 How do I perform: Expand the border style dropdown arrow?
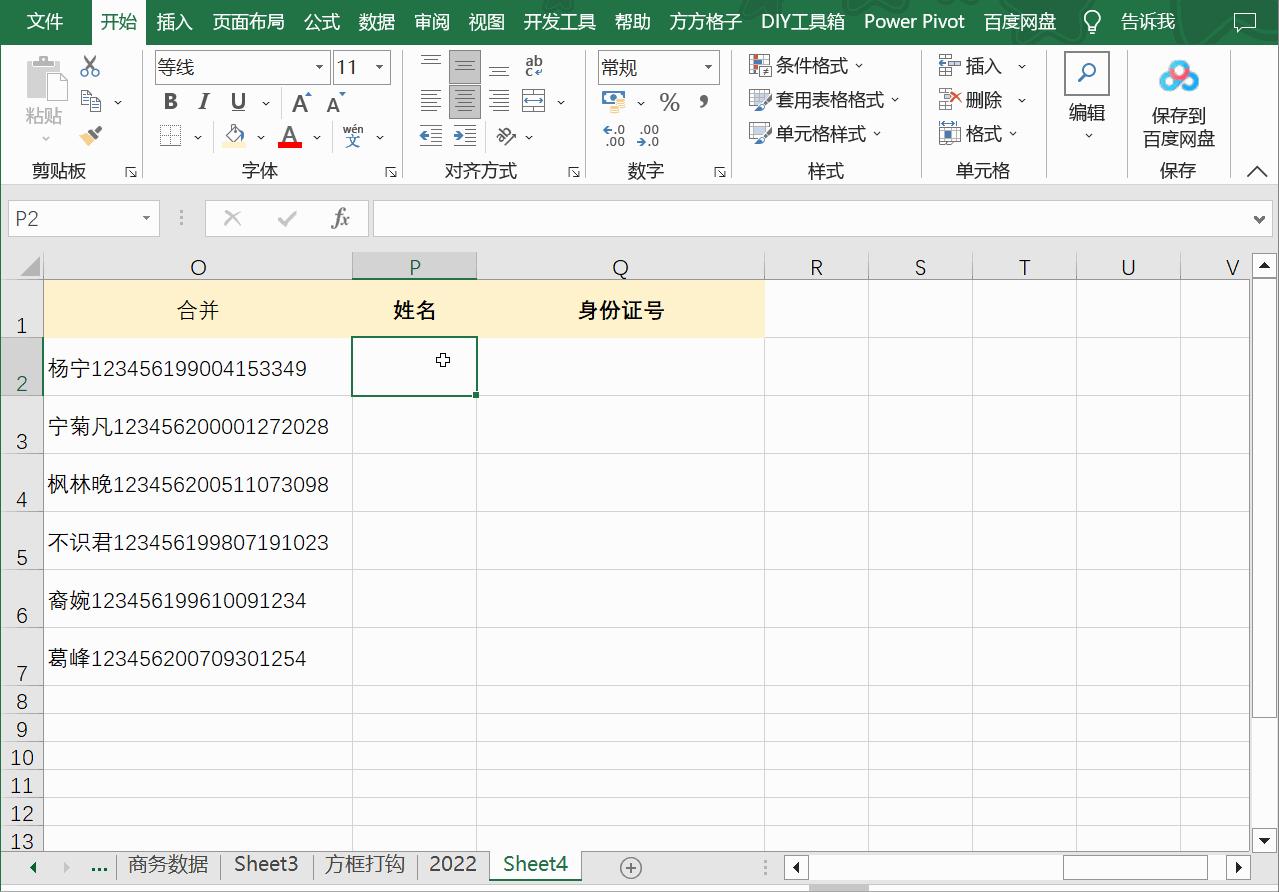(197, 135)
